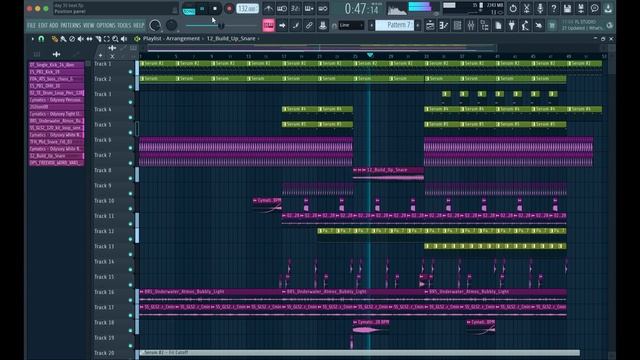Select the Playlist delete tool
Image resolution: width=640 pixels, height=360 pixels.
(x=72, y=39)
